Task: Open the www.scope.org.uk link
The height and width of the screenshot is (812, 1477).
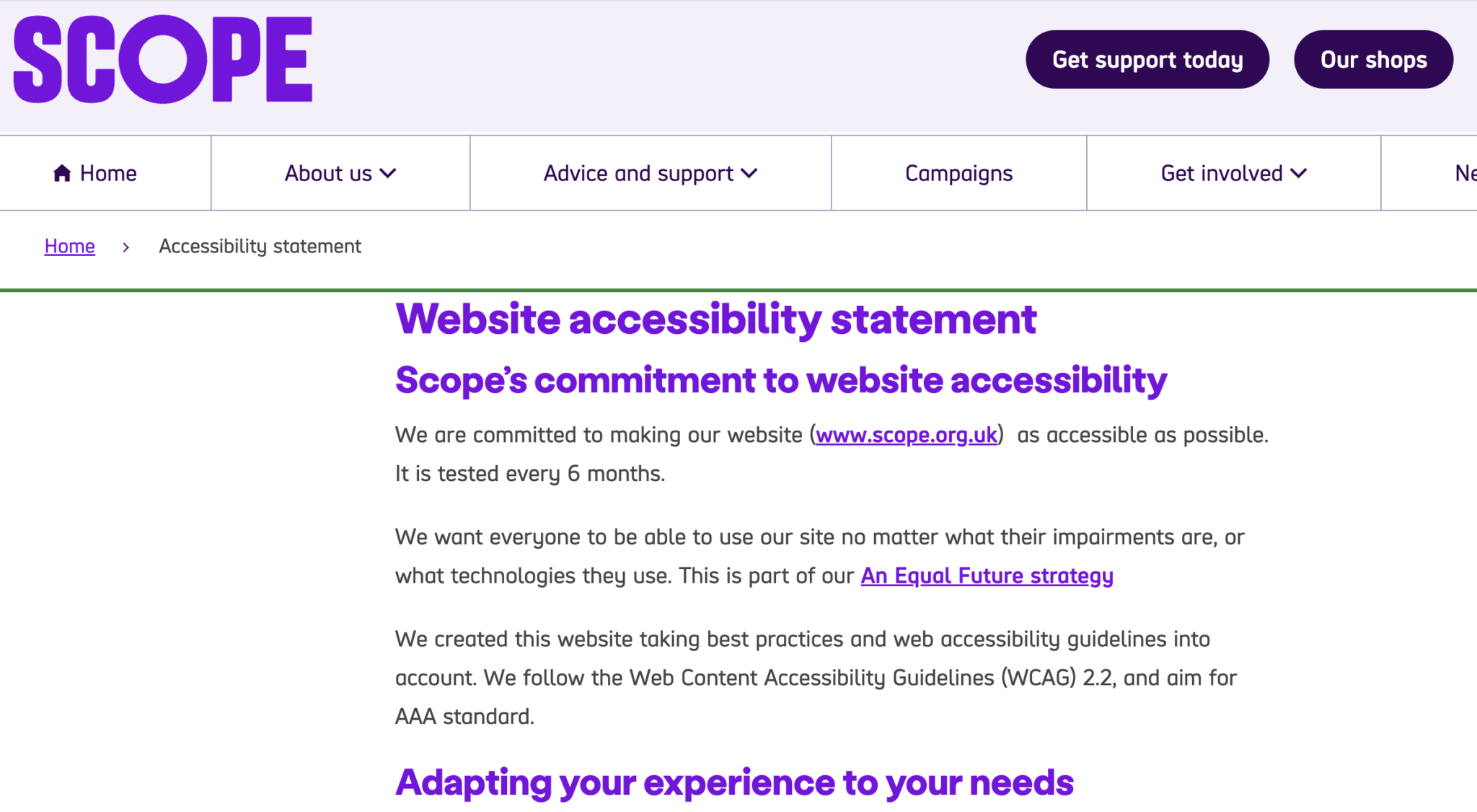Action: 905,435
